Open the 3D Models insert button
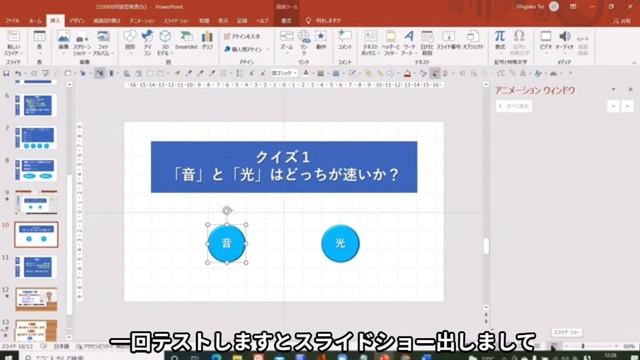 (x=164, y=42)
